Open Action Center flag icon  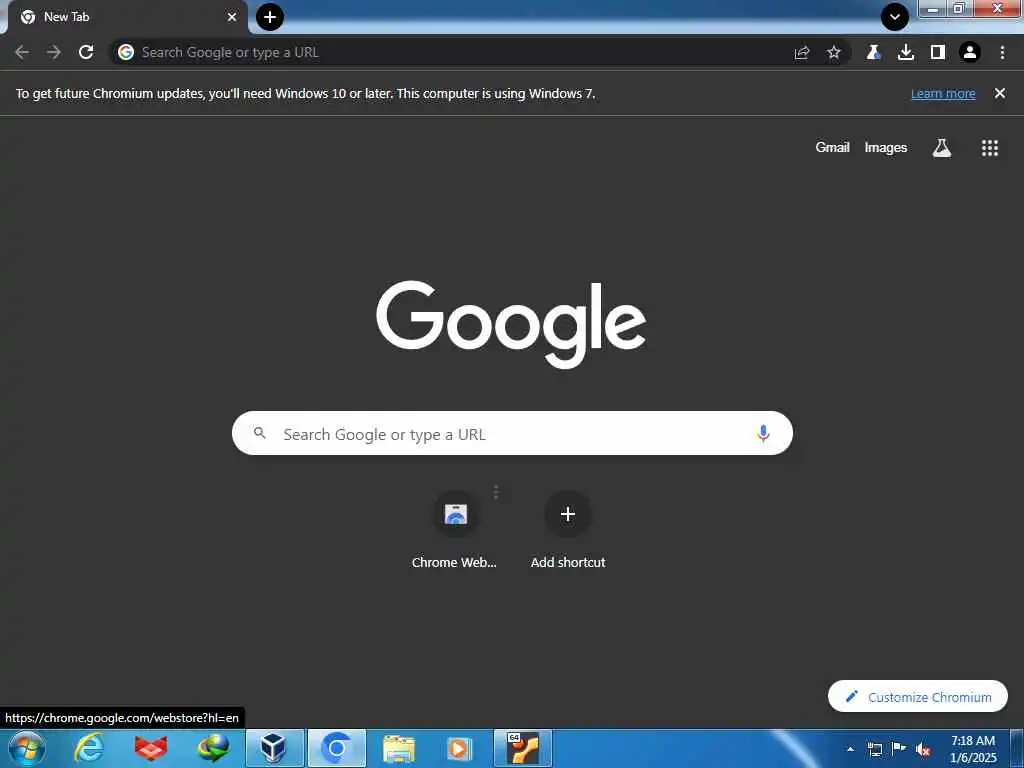pos(899,749)
